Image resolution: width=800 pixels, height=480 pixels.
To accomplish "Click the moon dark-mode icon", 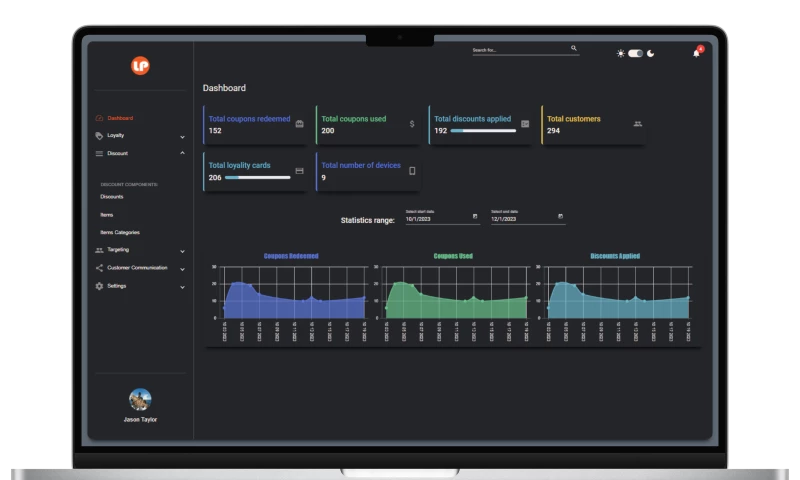I will (651, 53).
